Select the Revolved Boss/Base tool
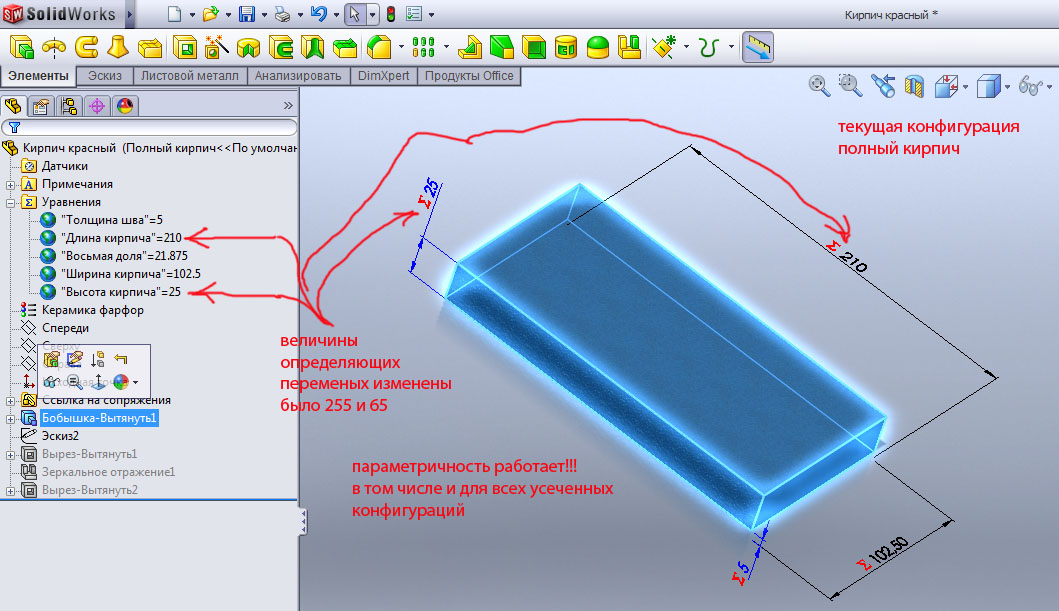1059x611 pixels. coord(54,47)
